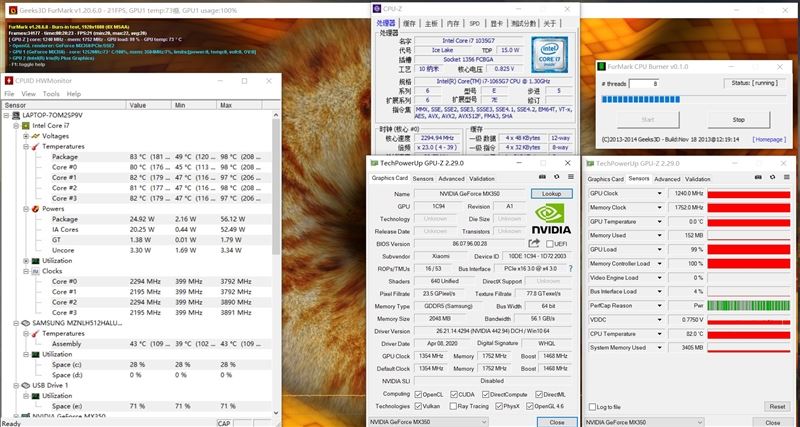Click Stop in FurMark CPU Burner
This screenshot has width=800, height=427.
[738, 119]
